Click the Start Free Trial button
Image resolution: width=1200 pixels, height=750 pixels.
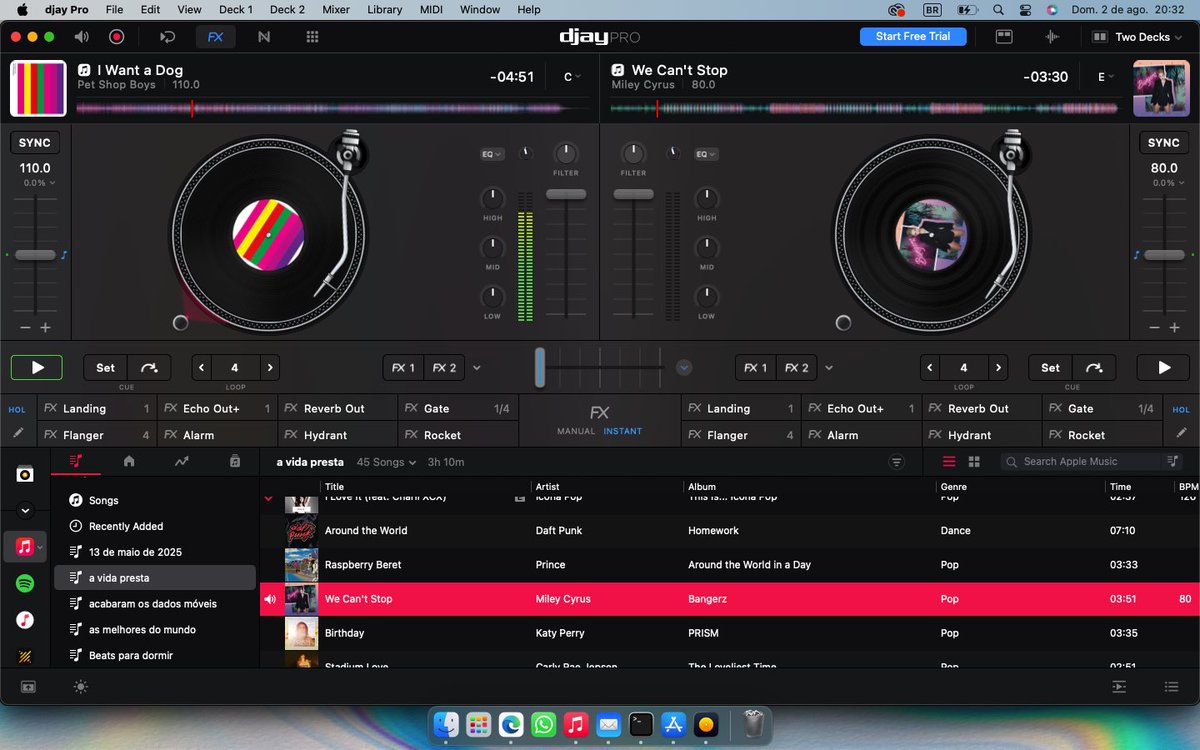pyautogui.click(x=913, y=36)
